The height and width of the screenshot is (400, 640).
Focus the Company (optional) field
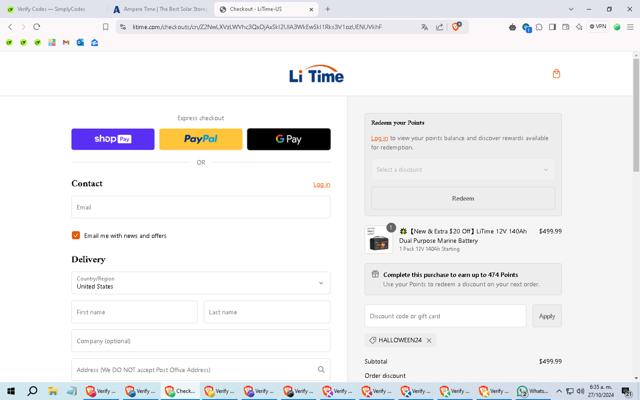pos(201,341)
